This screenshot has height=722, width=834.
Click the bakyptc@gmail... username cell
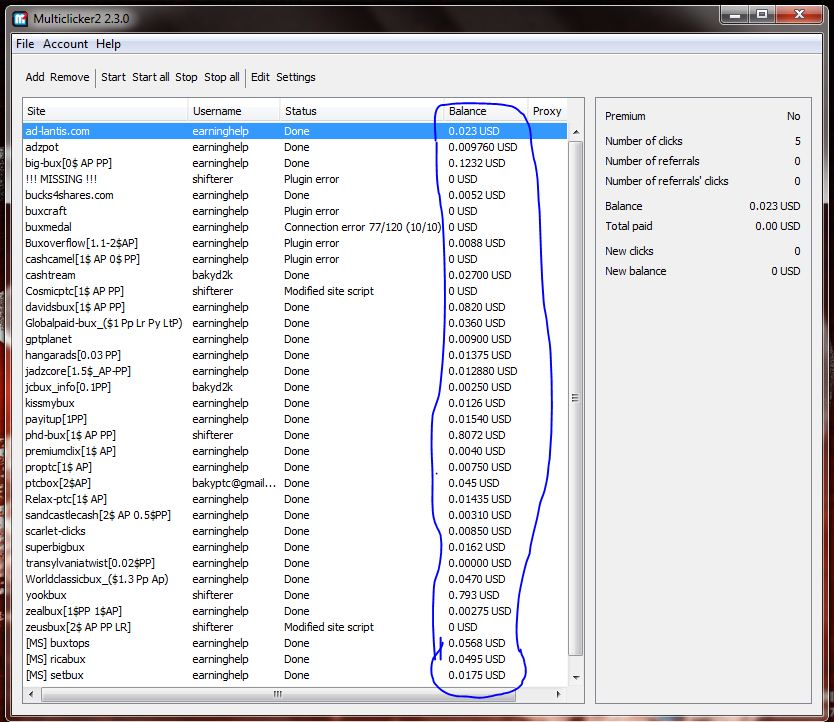pyautogui.click(x=234, y=483)
